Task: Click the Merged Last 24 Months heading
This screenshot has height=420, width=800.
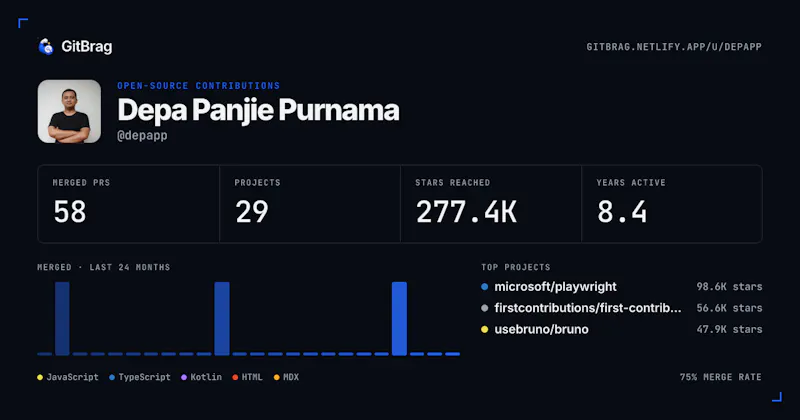Action: click(x=104, y=267)
